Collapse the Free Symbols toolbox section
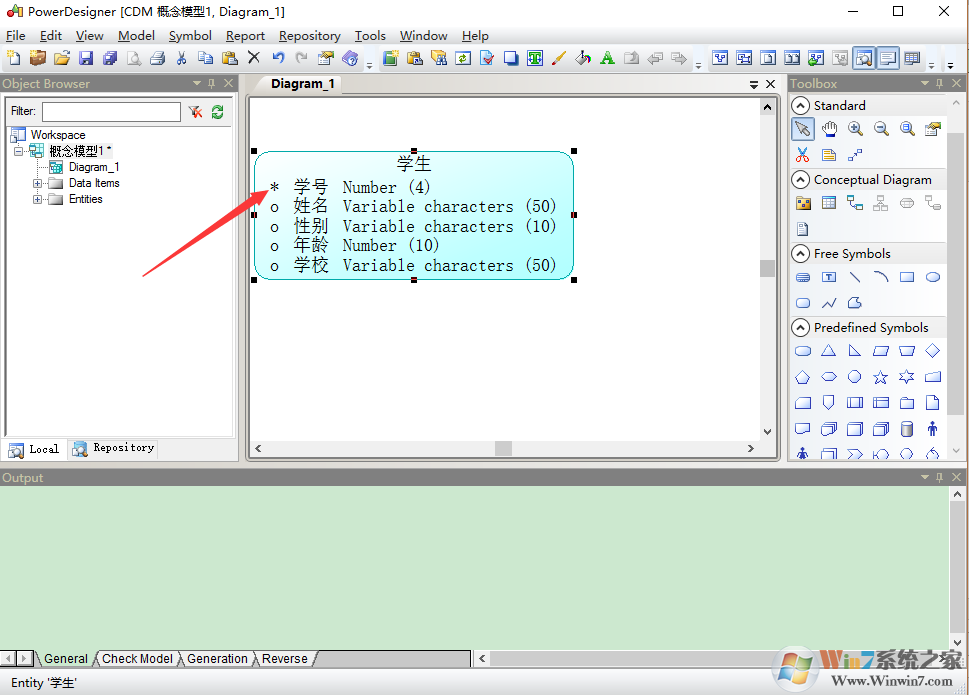The height and width of the screenshot is (695, 969). 800,254
